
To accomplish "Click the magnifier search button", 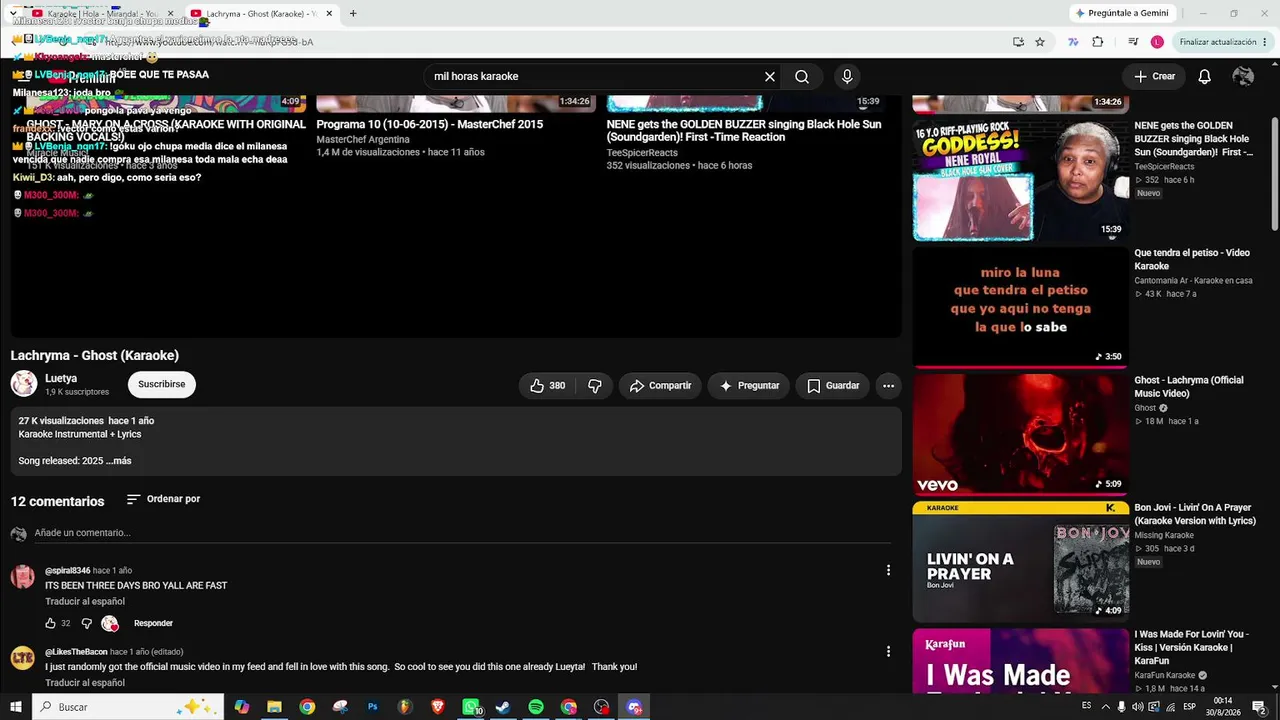I will click(802, 77).
